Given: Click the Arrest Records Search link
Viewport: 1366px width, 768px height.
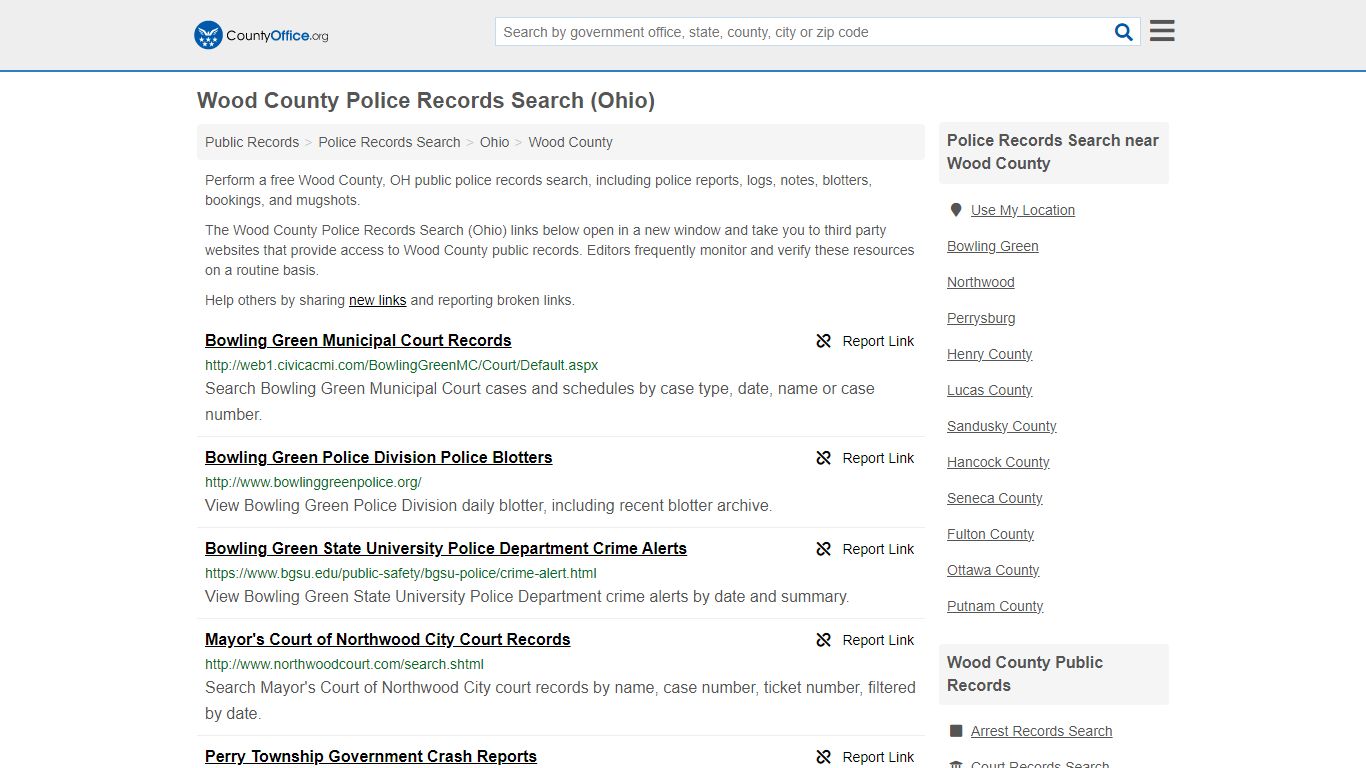Looking at the screenshot, I should click(x=1041, y=731).
